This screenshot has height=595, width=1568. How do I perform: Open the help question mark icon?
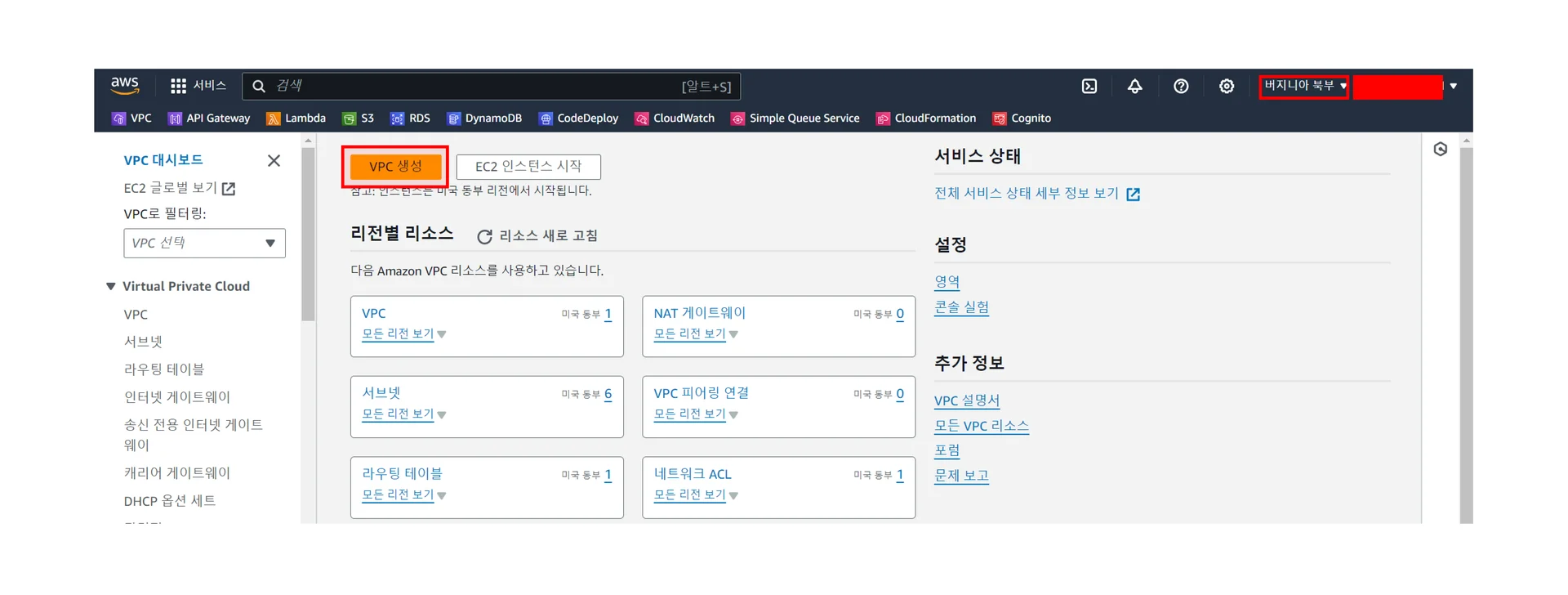[x=1180, y=86]
